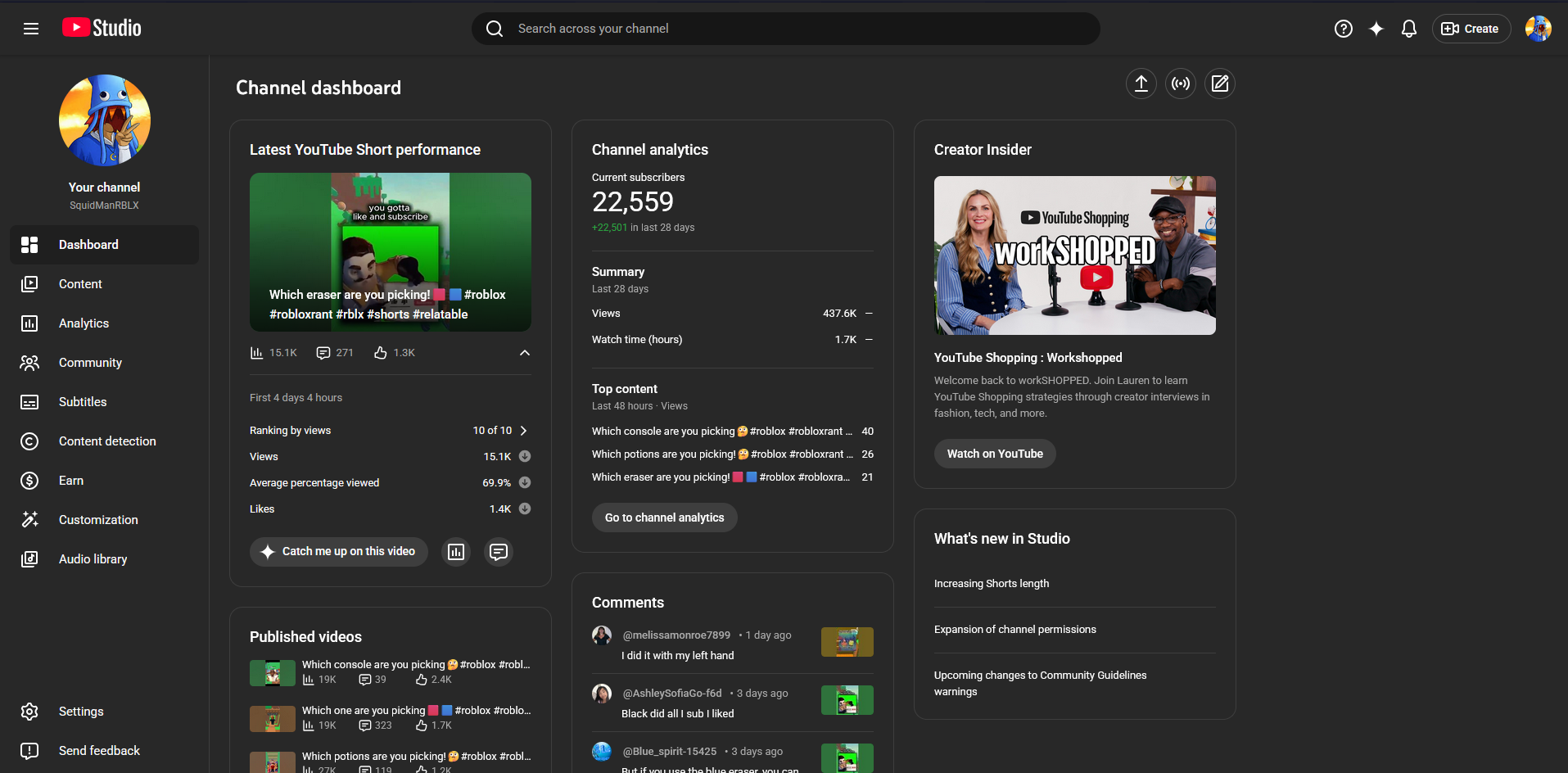
Task: Click the SquidManRBLX channel name
Action: 104,206
